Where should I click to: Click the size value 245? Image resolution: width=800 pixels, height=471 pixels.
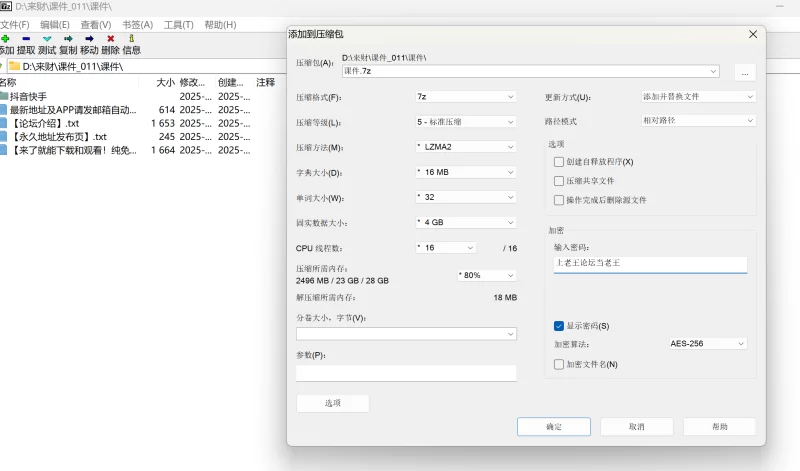(x=167, y=137)
